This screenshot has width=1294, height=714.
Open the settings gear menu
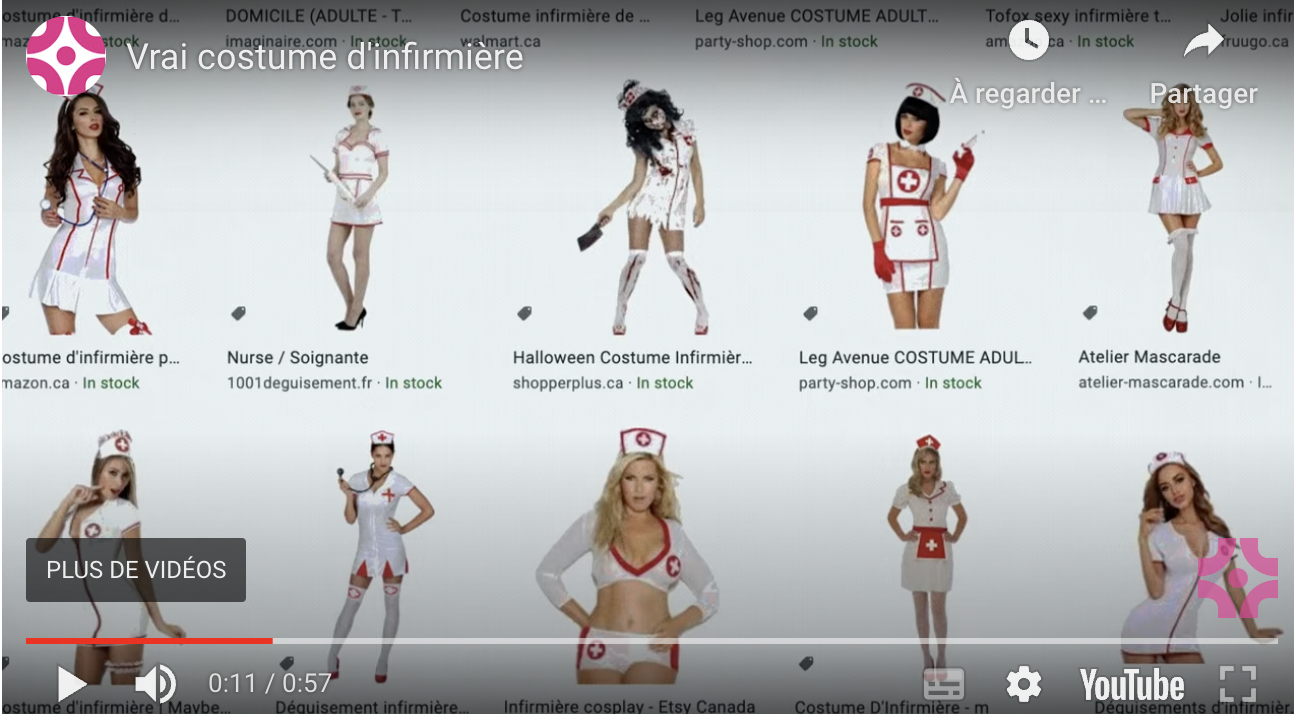1023,684
